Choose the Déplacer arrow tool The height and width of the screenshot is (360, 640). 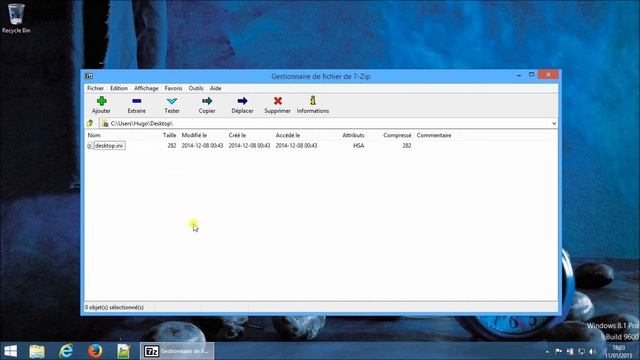(x=242, y=101)
